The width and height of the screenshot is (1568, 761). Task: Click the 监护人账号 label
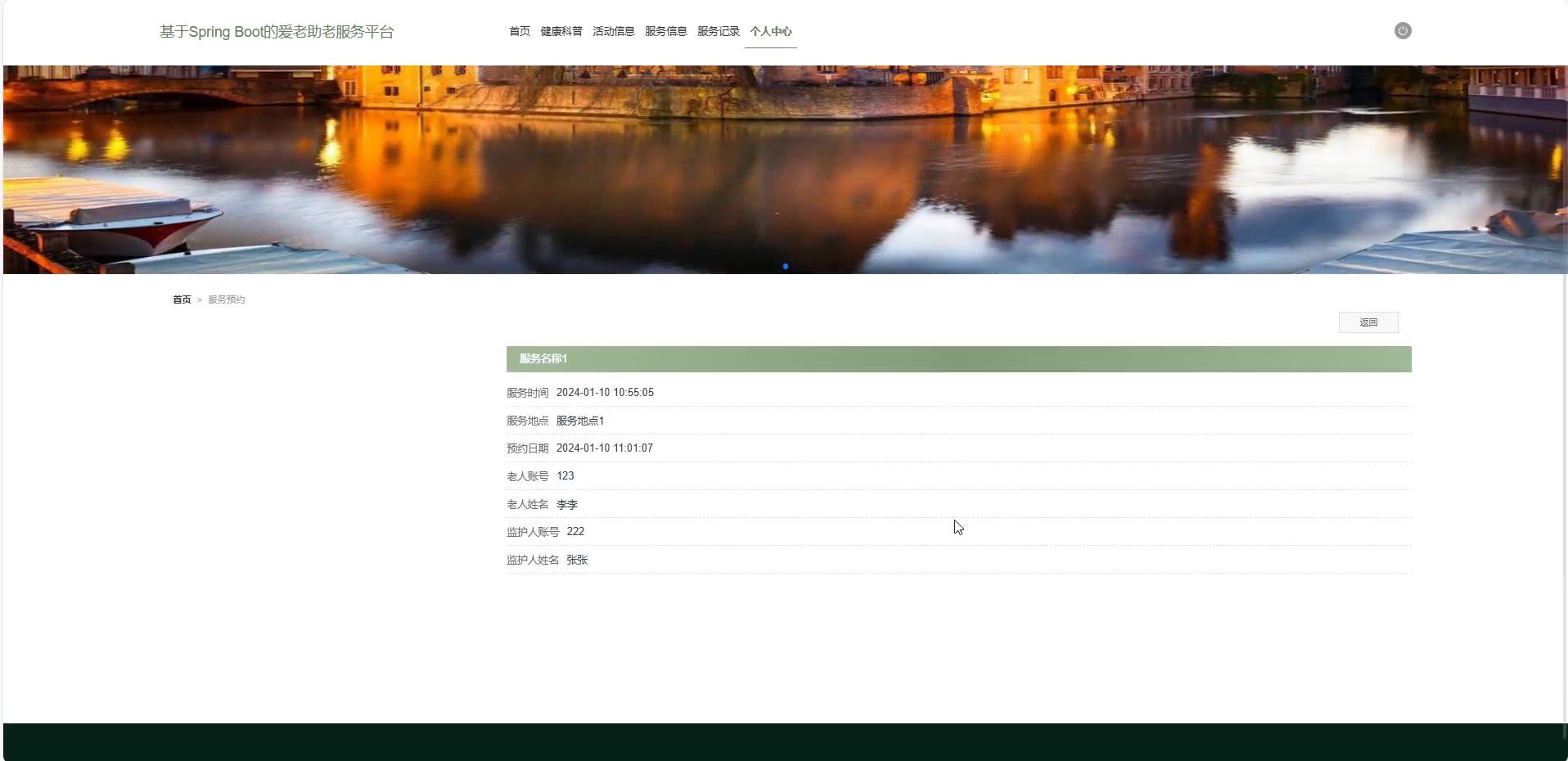pos(533,532)
